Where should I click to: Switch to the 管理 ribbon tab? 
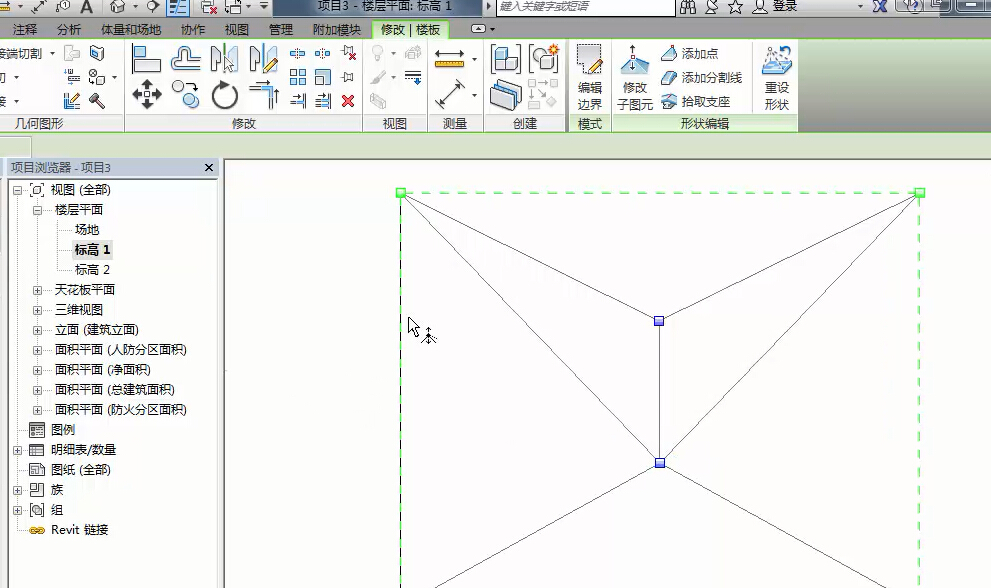point(281,30)
